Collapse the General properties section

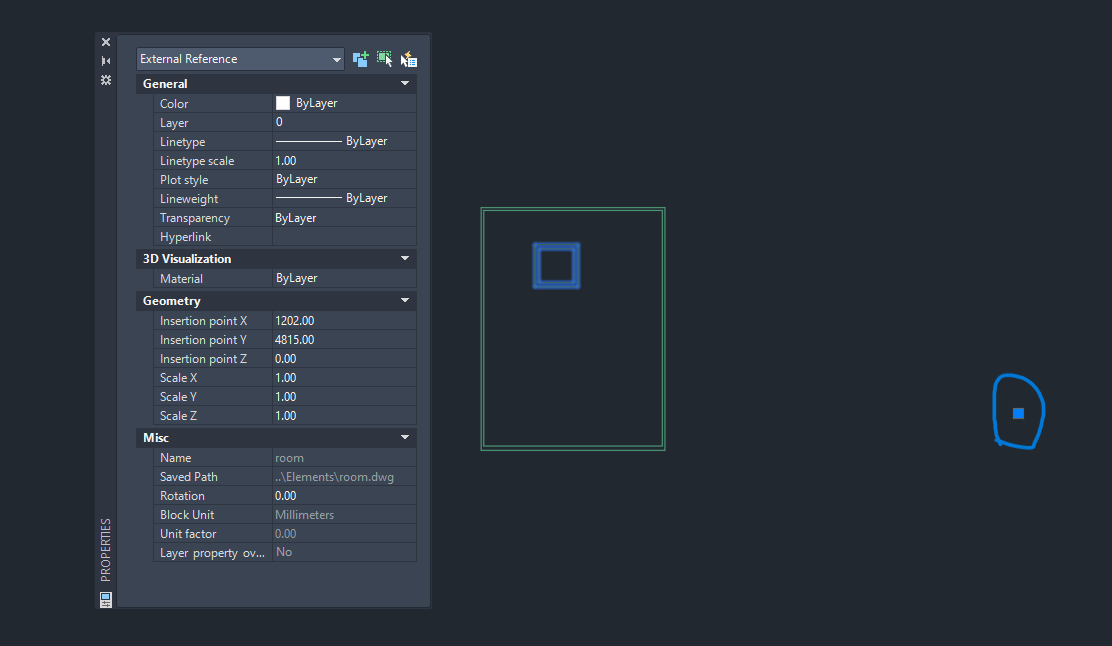pos(405,83)
